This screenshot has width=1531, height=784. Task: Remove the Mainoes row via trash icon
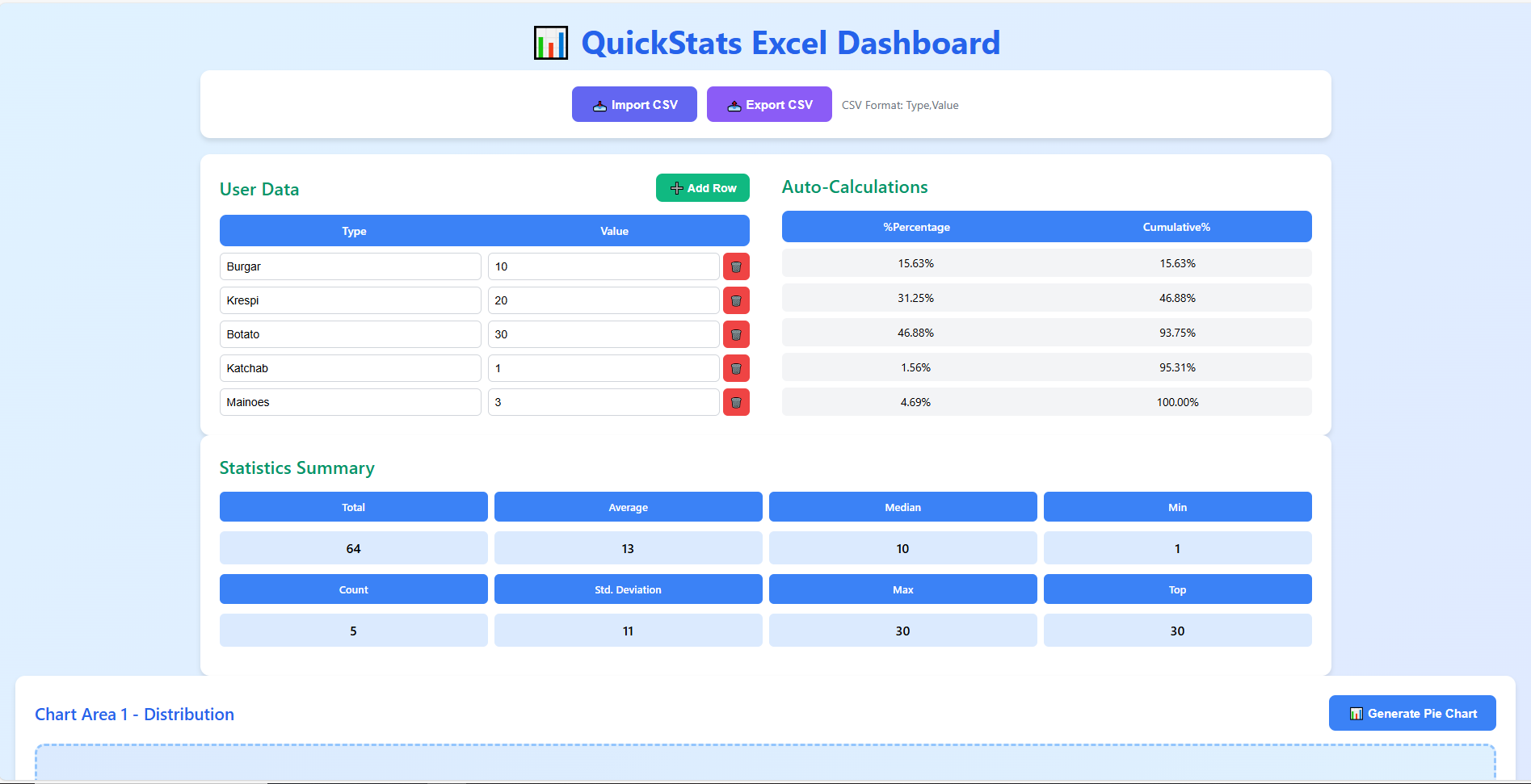coord(736,401)
